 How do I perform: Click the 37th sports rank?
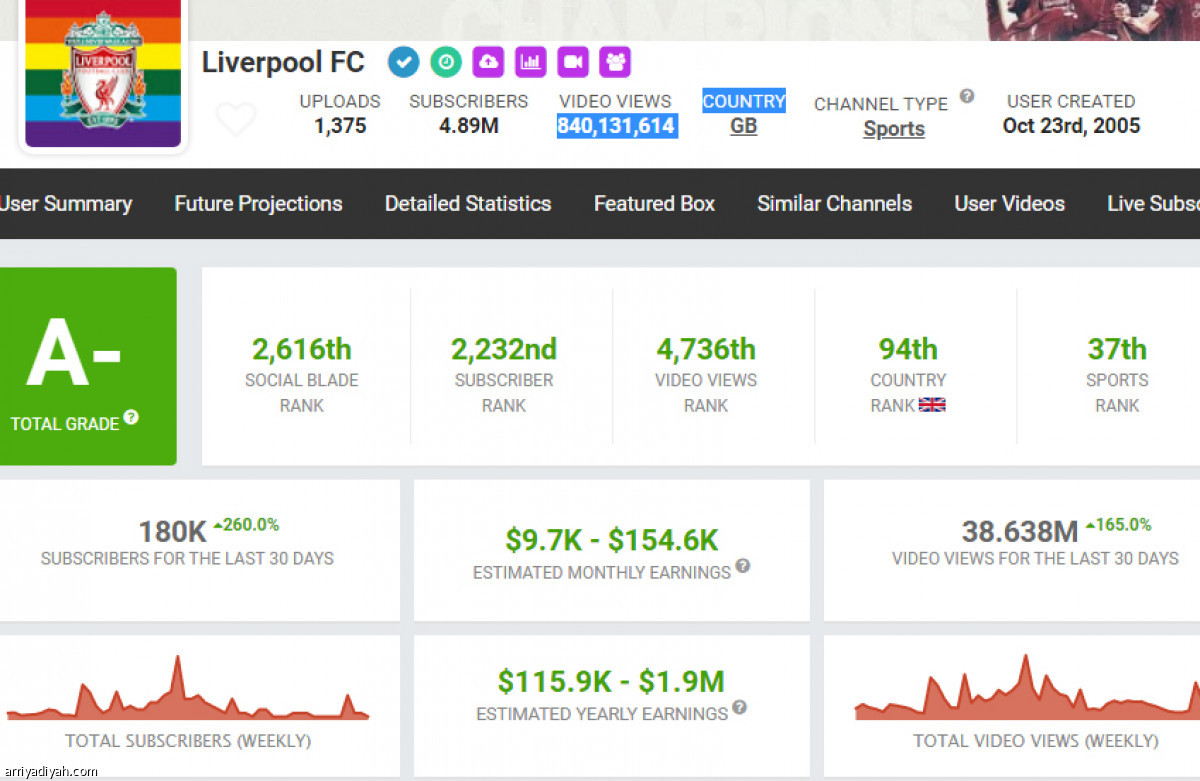[1117, 349]
